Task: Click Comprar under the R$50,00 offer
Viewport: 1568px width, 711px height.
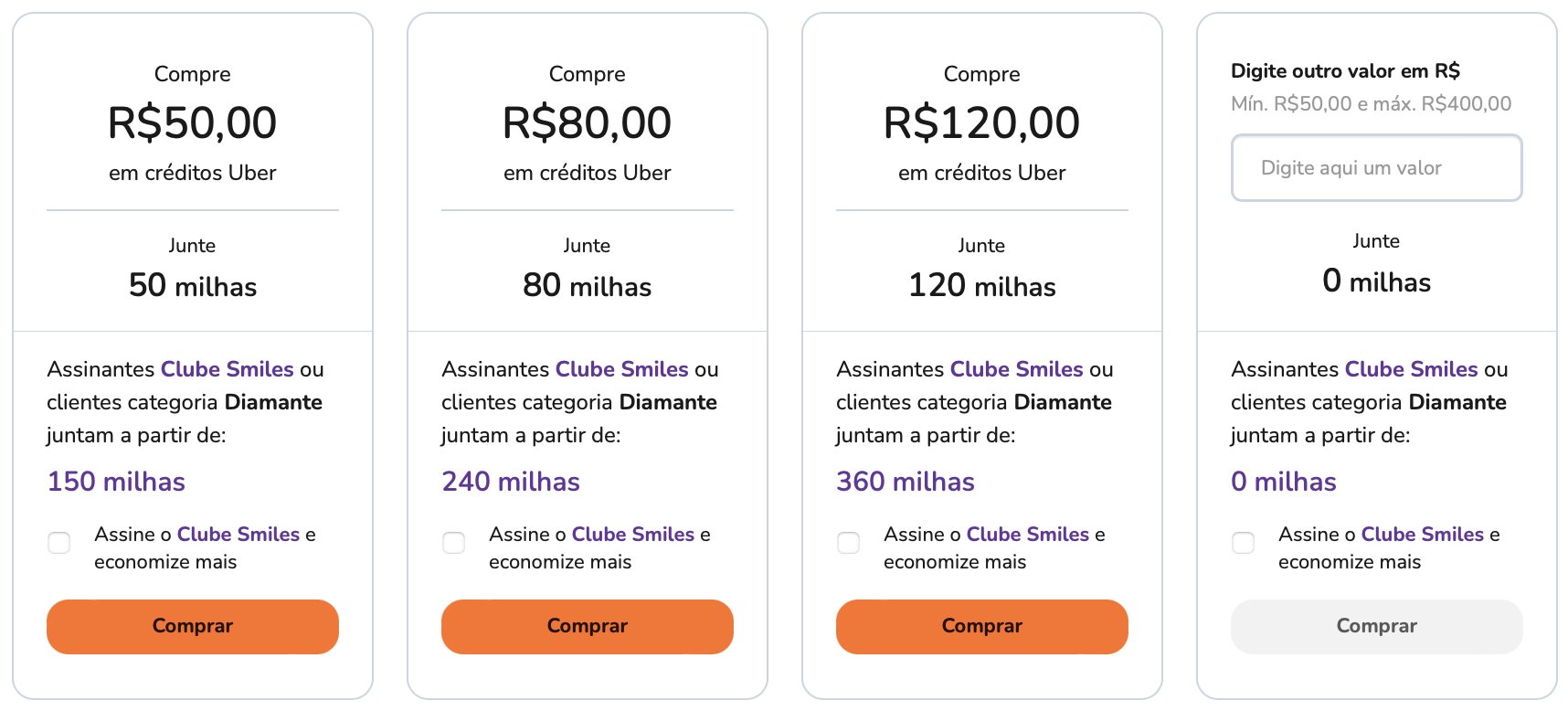Action: (x=193, y=626)
